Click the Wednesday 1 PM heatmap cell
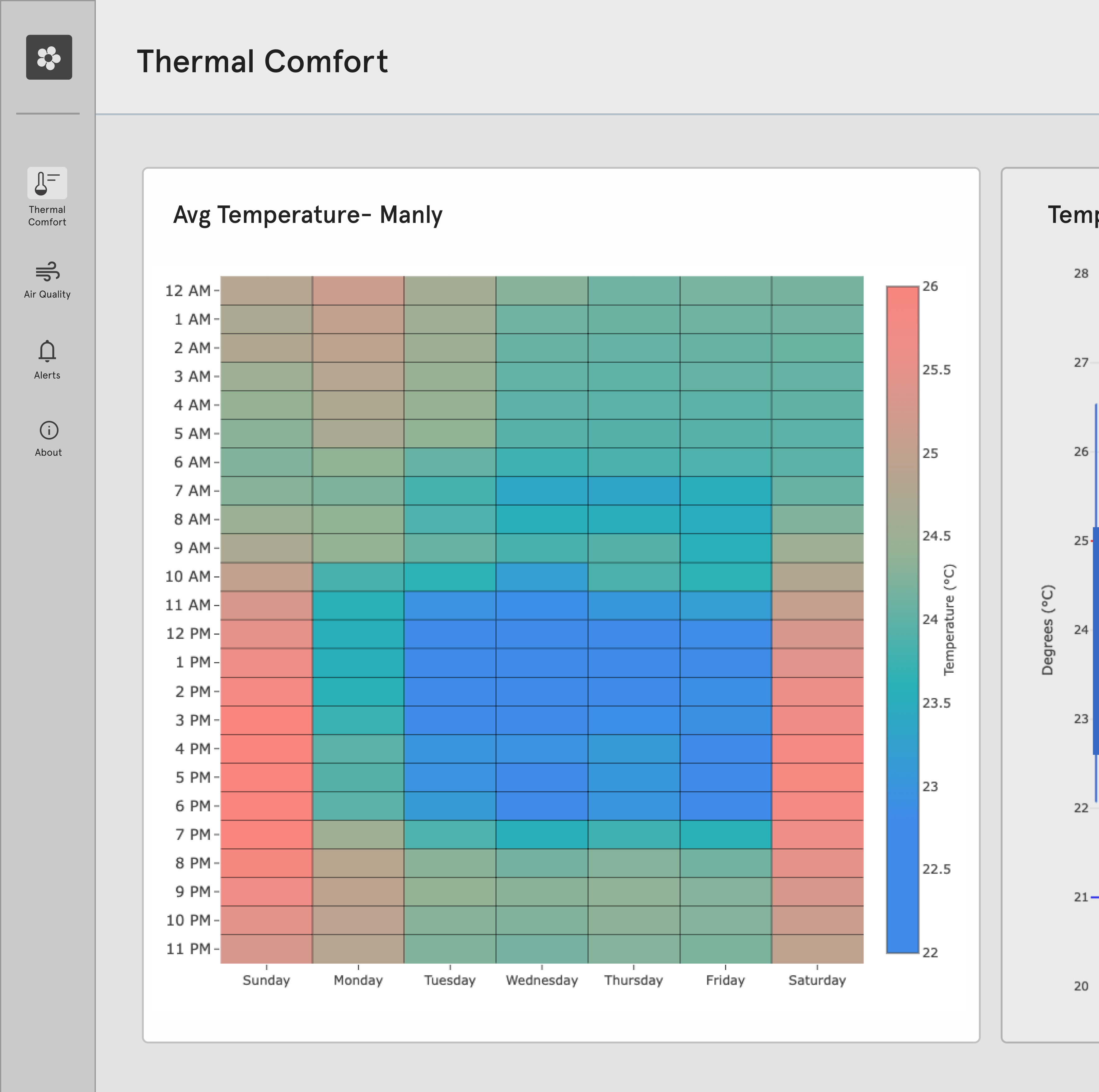The image size is (1099, 1092). coord(541,662)
